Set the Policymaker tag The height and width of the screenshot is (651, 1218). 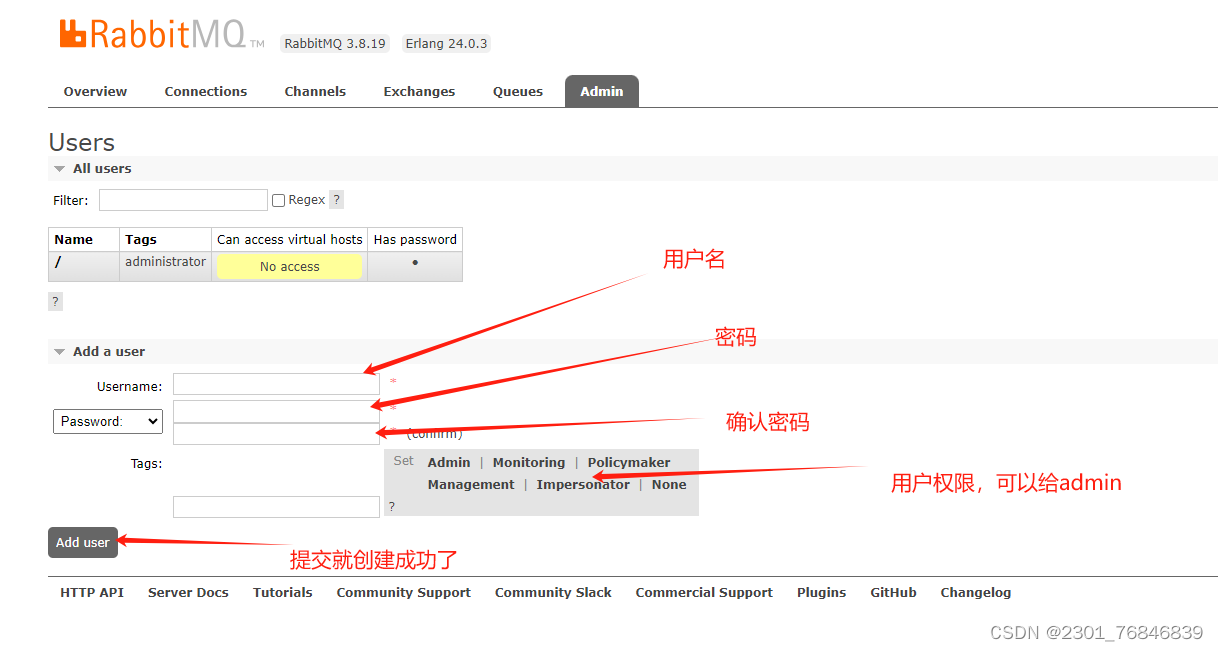tap(629, 462)
